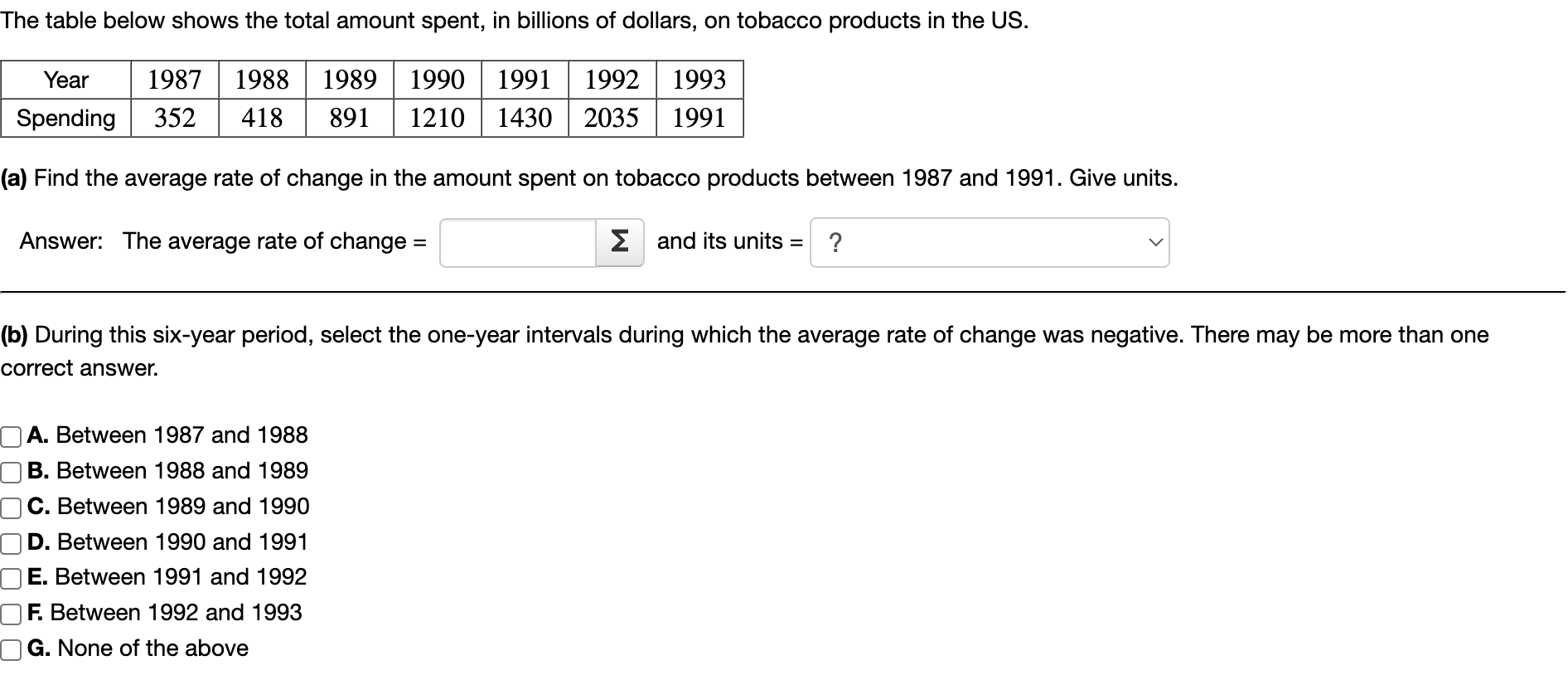Check option A, Between 1987 and 1988

9,436
